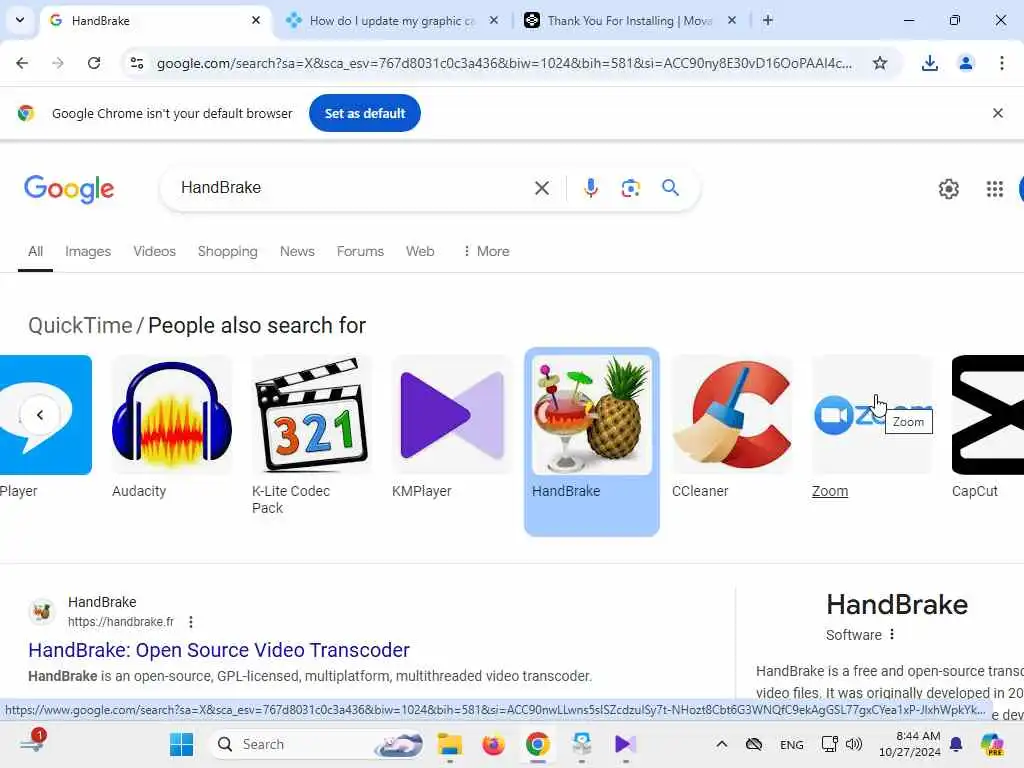Go back to the previous page
This screenshot has height=768, width=1024.
coord(22,63)
